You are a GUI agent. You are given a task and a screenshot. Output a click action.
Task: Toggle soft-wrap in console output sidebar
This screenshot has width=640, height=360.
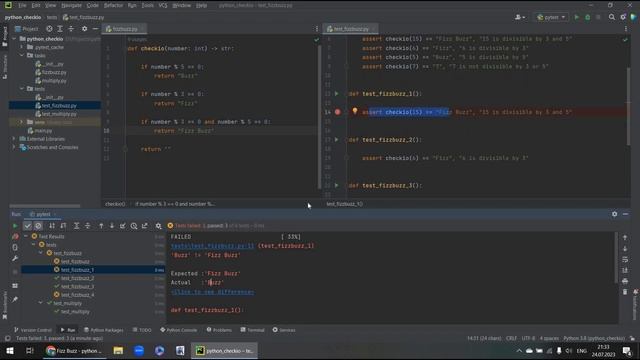[x=625, y=259]
